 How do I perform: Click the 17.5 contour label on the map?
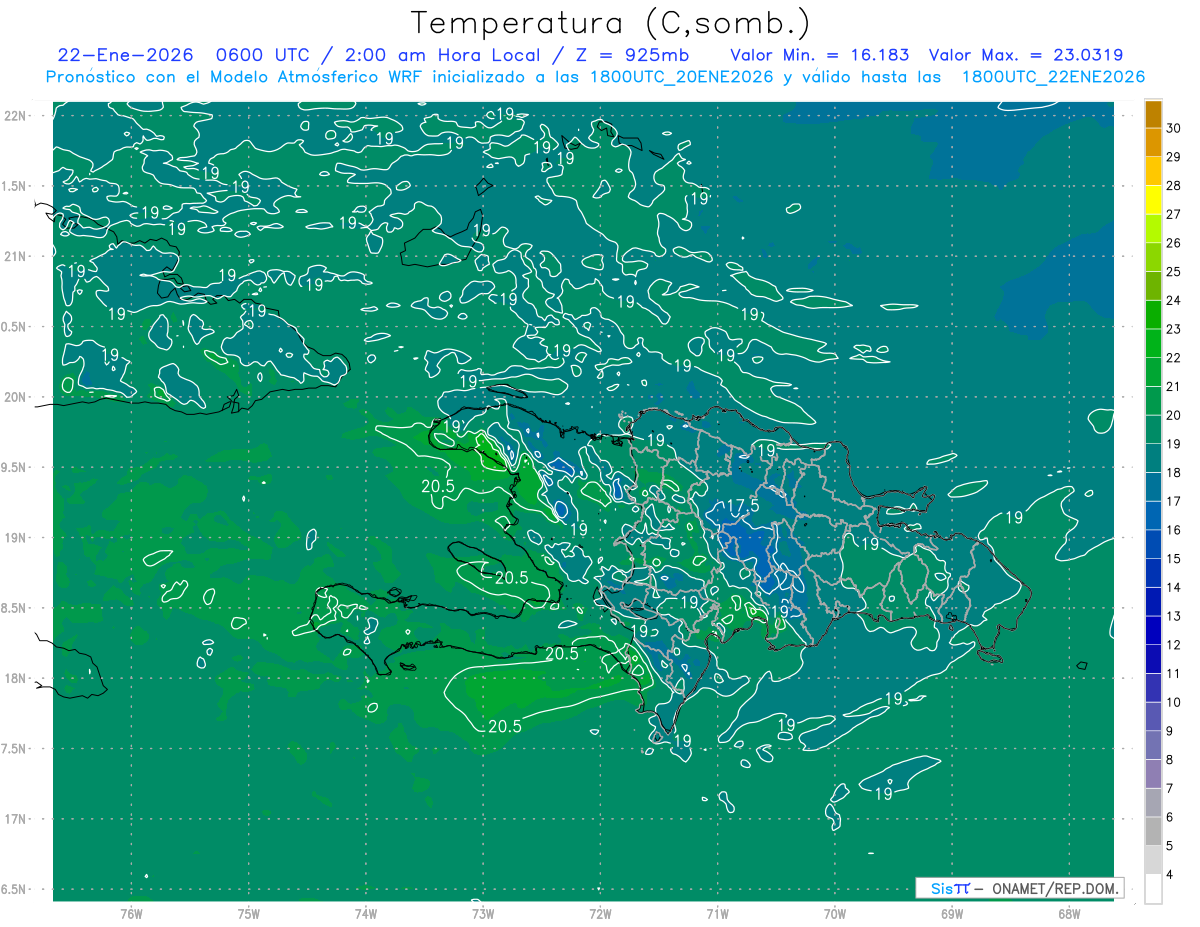click(x=742, y=506)
